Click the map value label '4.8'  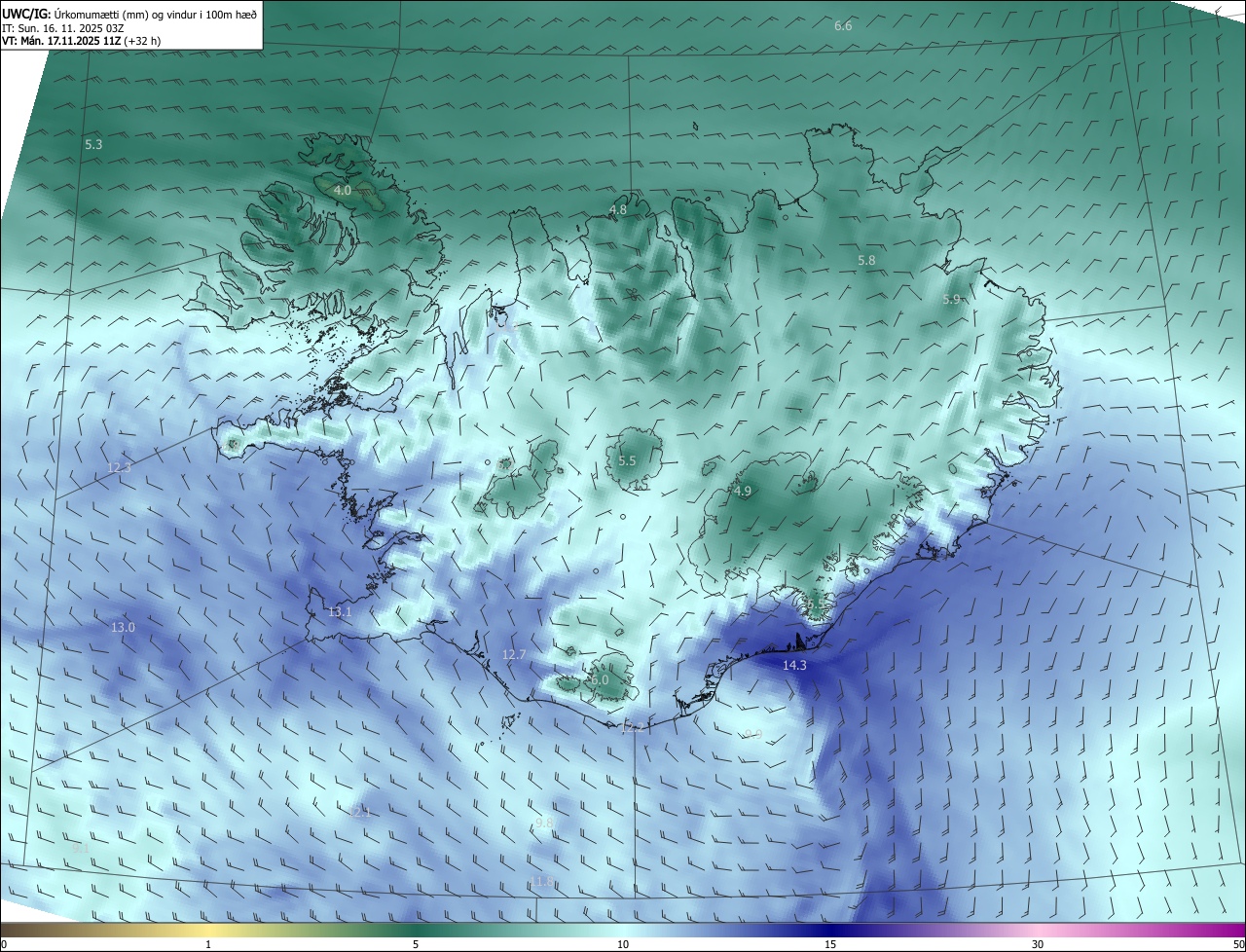[618, 209]
